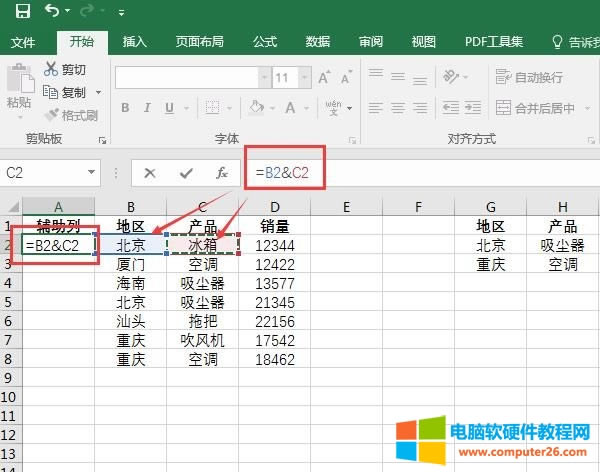Toggle Bold formatting
This screenshot has width=600, height=472.
(126, 108)
